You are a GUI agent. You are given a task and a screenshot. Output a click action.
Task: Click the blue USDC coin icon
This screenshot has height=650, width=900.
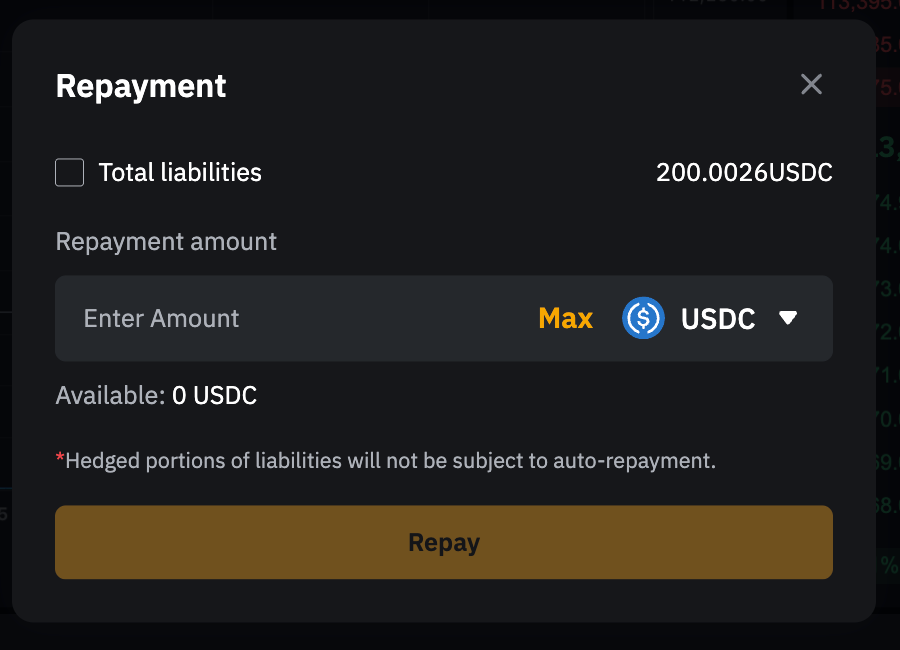[x=643, y=318]
